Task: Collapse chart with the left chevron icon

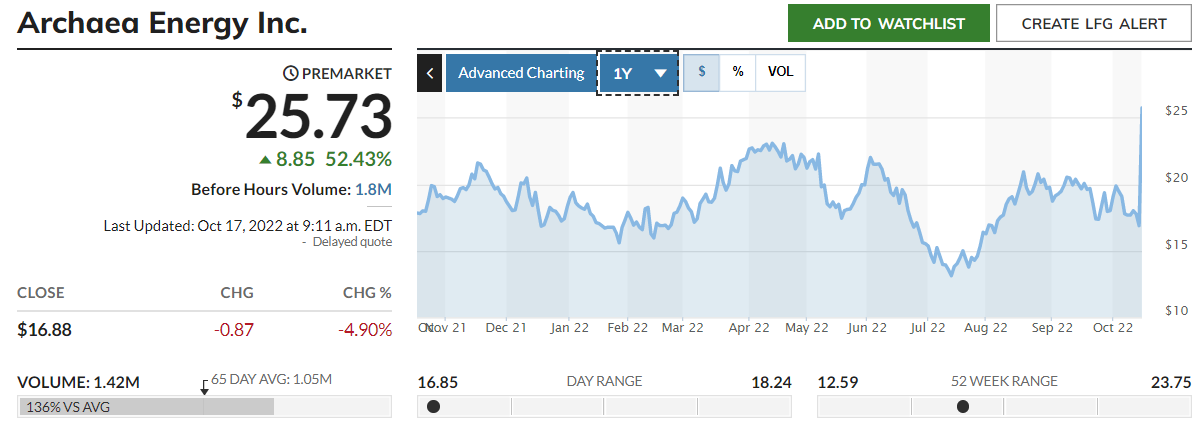Action: 429,73
